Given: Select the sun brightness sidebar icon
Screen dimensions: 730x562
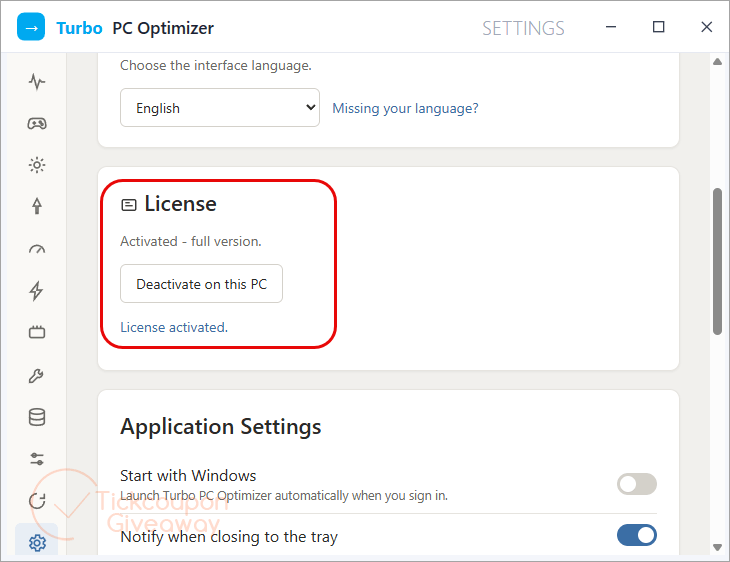Looking at the screenshot, I should tap(37, 165).
